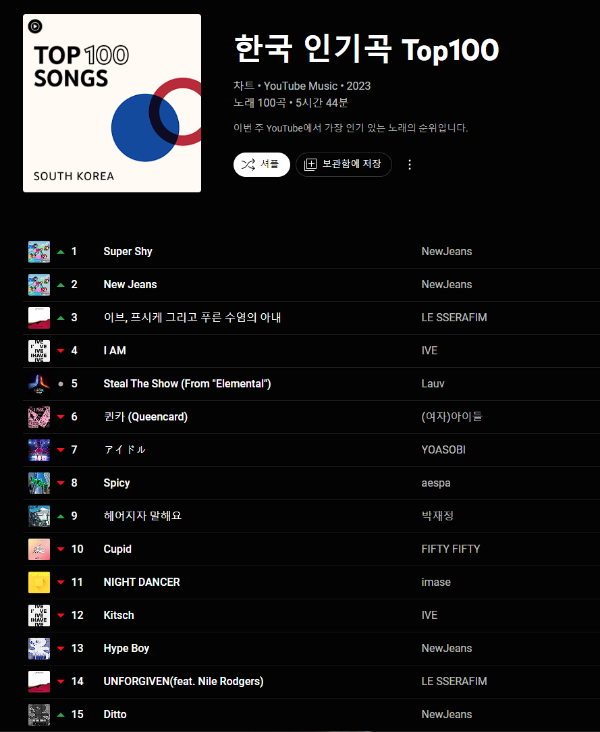This screenshot has width=600, height=732.
Task: Open (여자)아이들 artist link
Action: pos(452,417)
